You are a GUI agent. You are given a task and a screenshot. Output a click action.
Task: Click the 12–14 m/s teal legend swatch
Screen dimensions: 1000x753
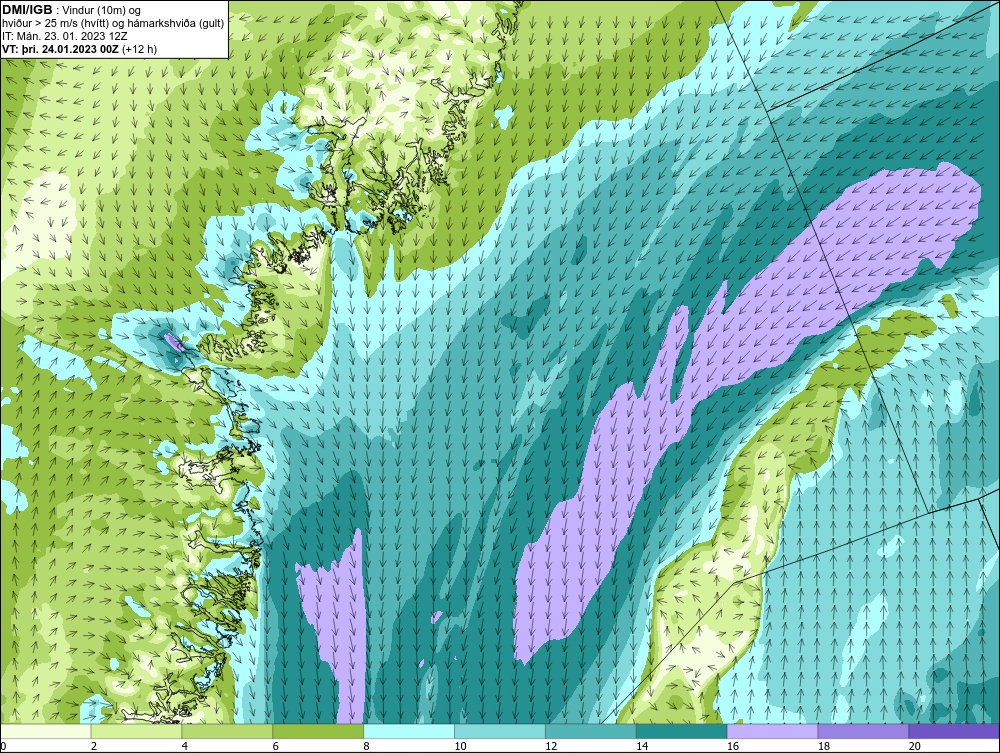click(591, 731)
